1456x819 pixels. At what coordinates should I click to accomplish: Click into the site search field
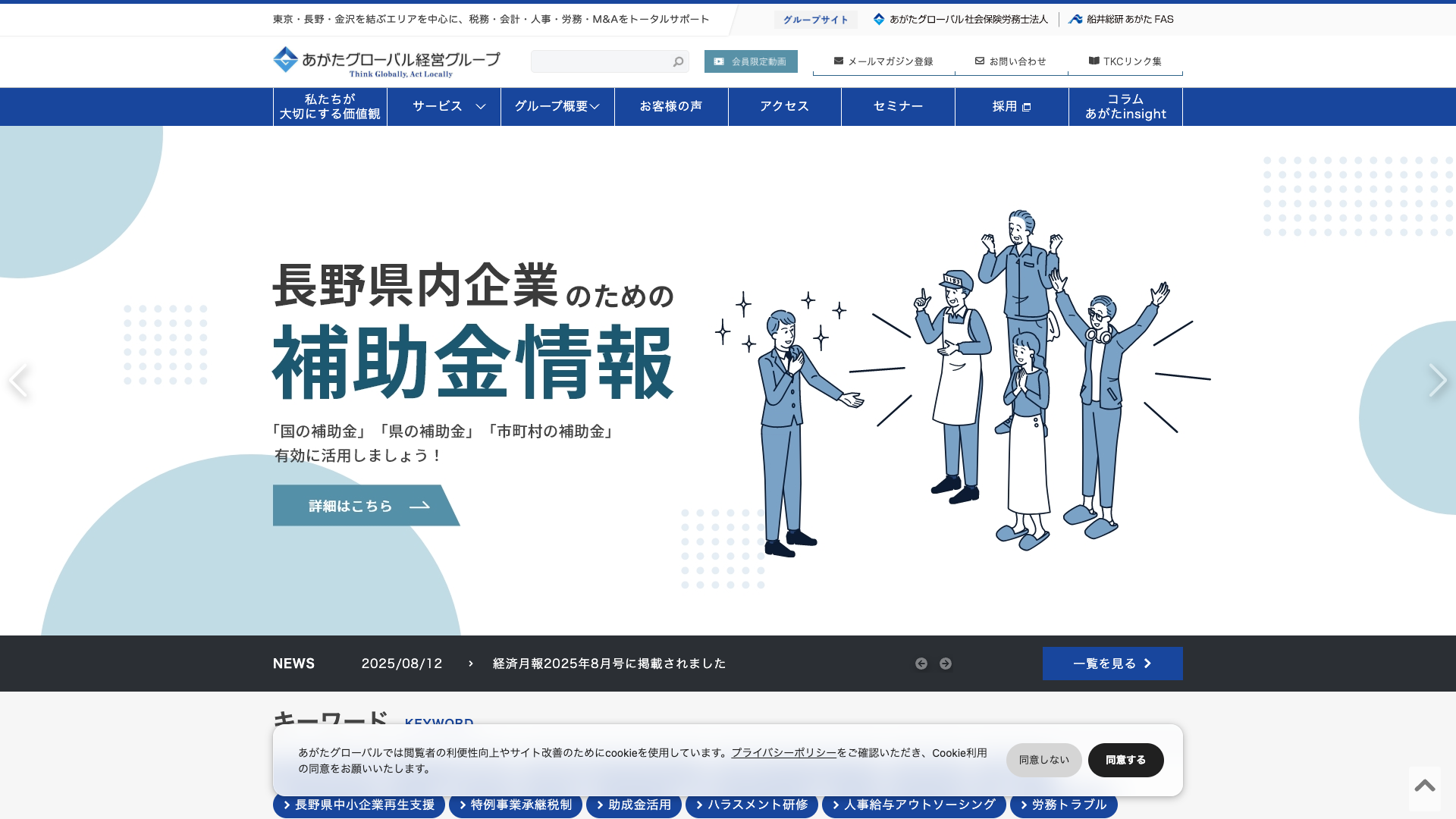click(599, 61)
